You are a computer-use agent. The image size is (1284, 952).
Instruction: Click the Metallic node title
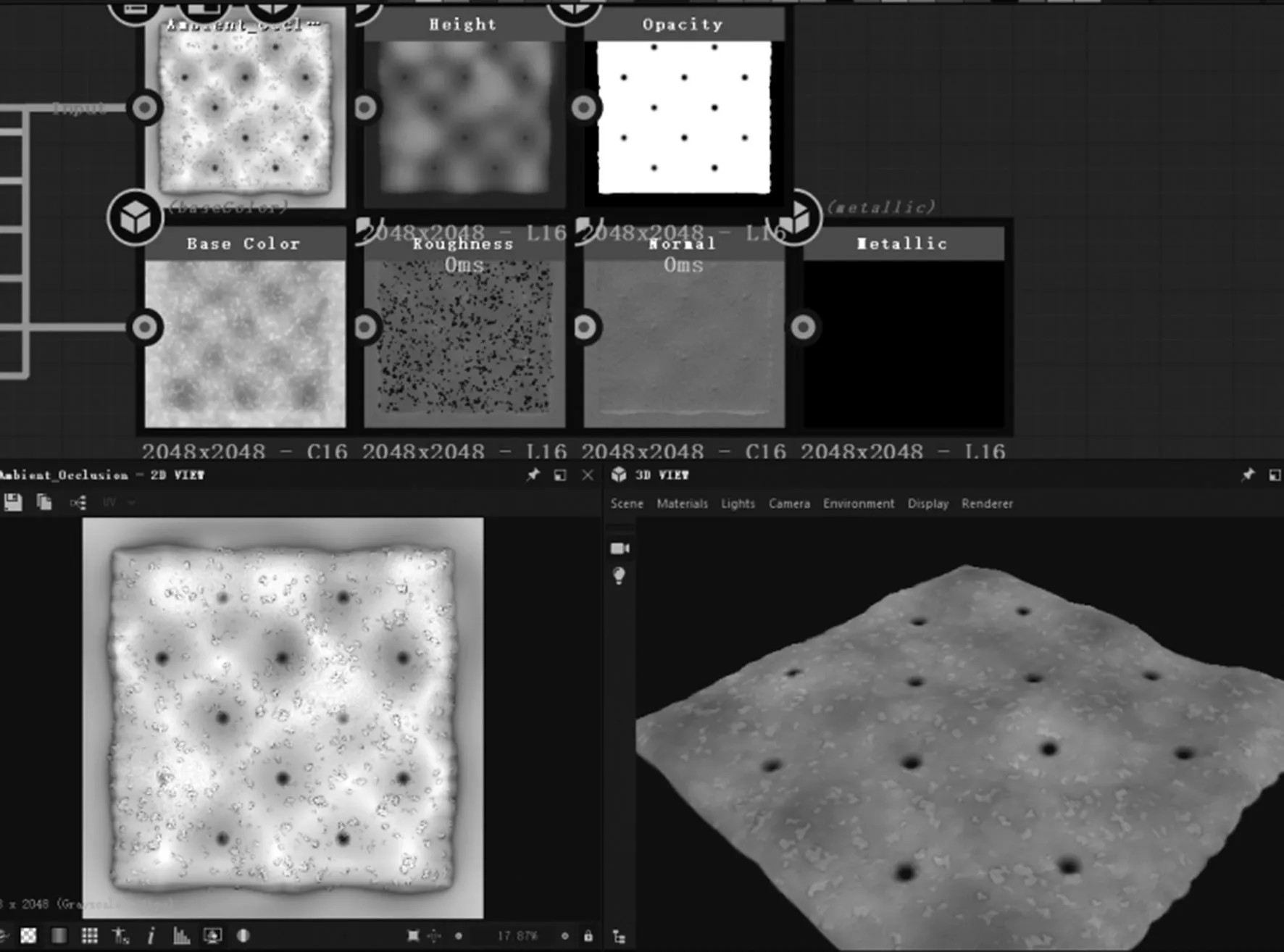903,243
